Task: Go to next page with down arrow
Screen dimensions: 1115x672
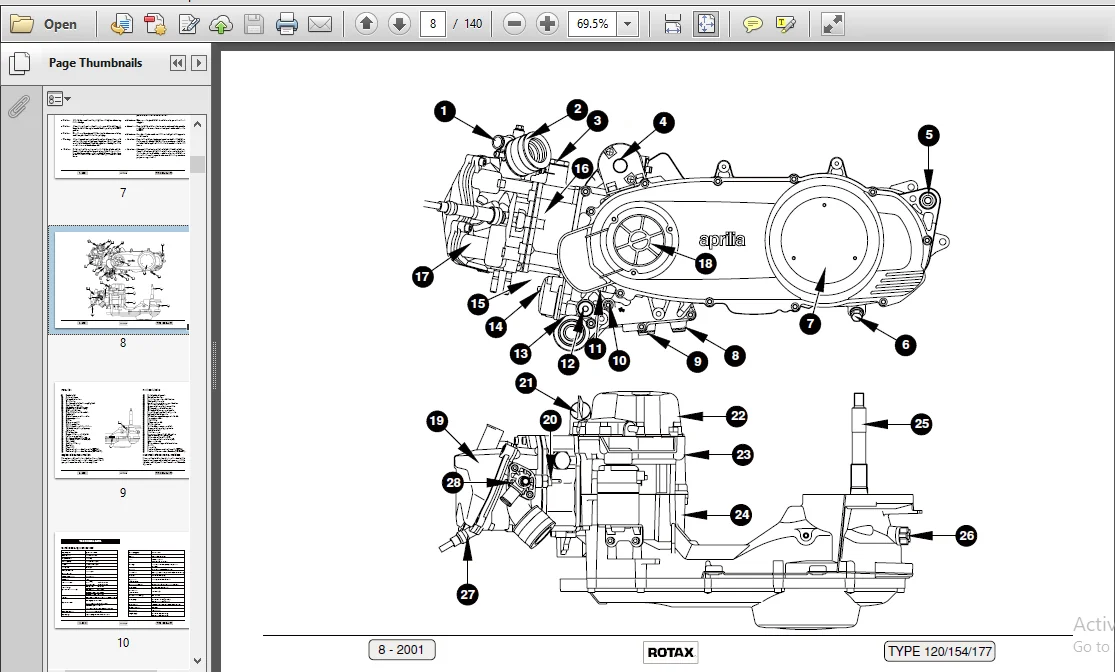Action: pyautogui.click(x=400, y=24)
